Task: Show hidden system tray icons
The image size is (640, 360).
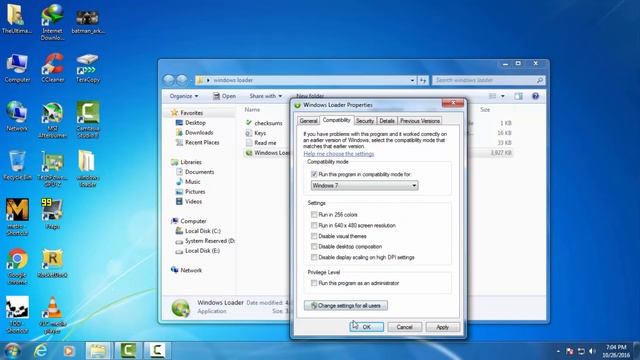Action: [558, 351]
